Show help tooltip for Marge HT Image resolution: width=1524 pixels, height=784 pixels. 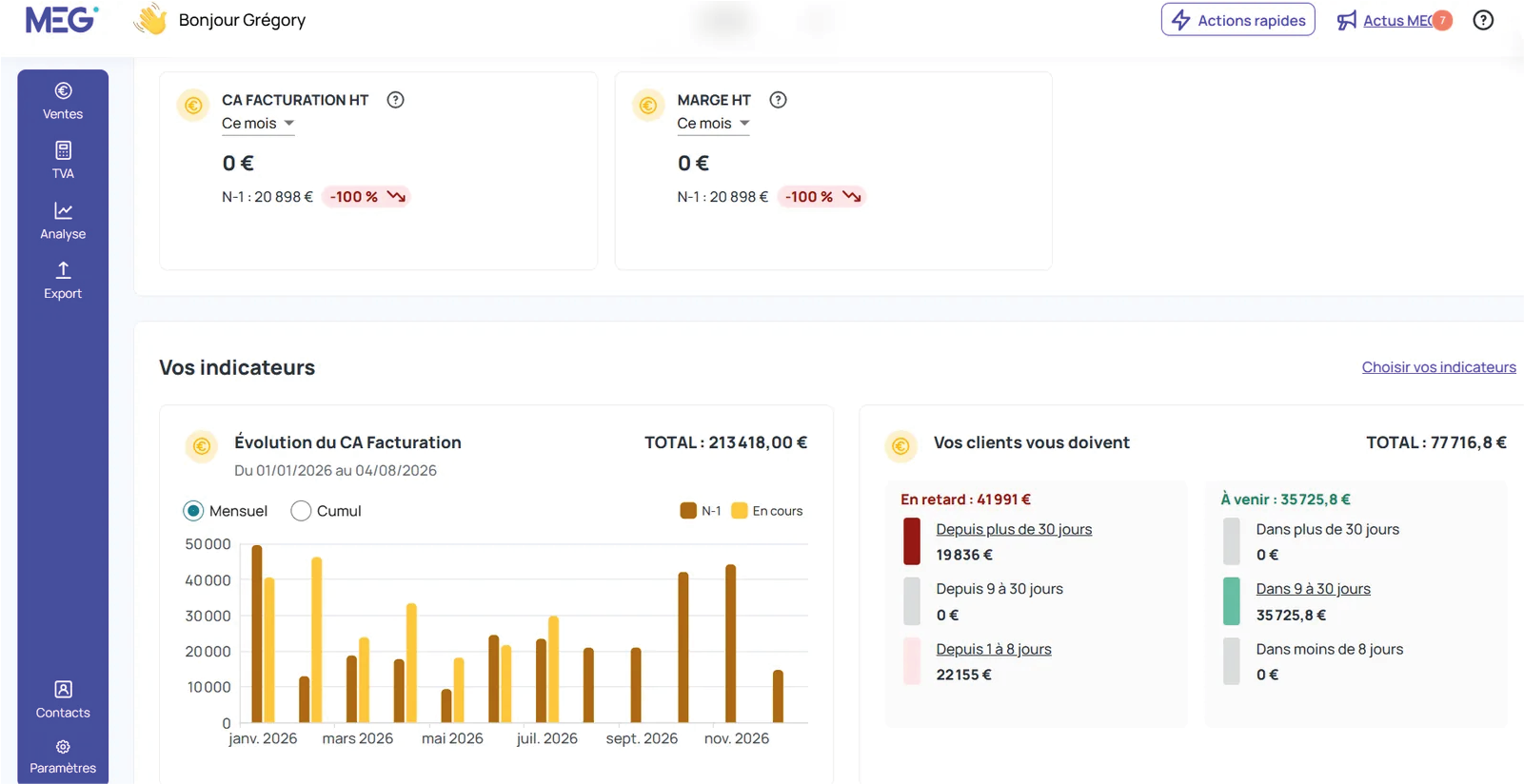[779, 100]
